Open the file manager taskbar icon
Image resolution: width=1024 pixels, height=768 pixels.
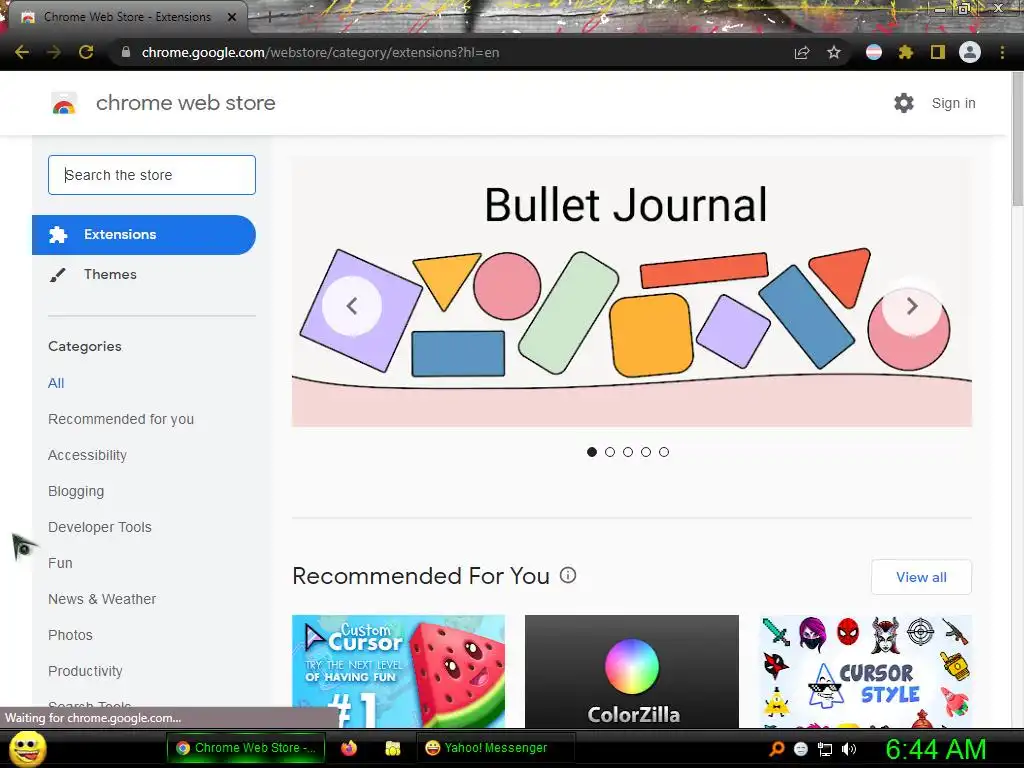pos(392,748)
